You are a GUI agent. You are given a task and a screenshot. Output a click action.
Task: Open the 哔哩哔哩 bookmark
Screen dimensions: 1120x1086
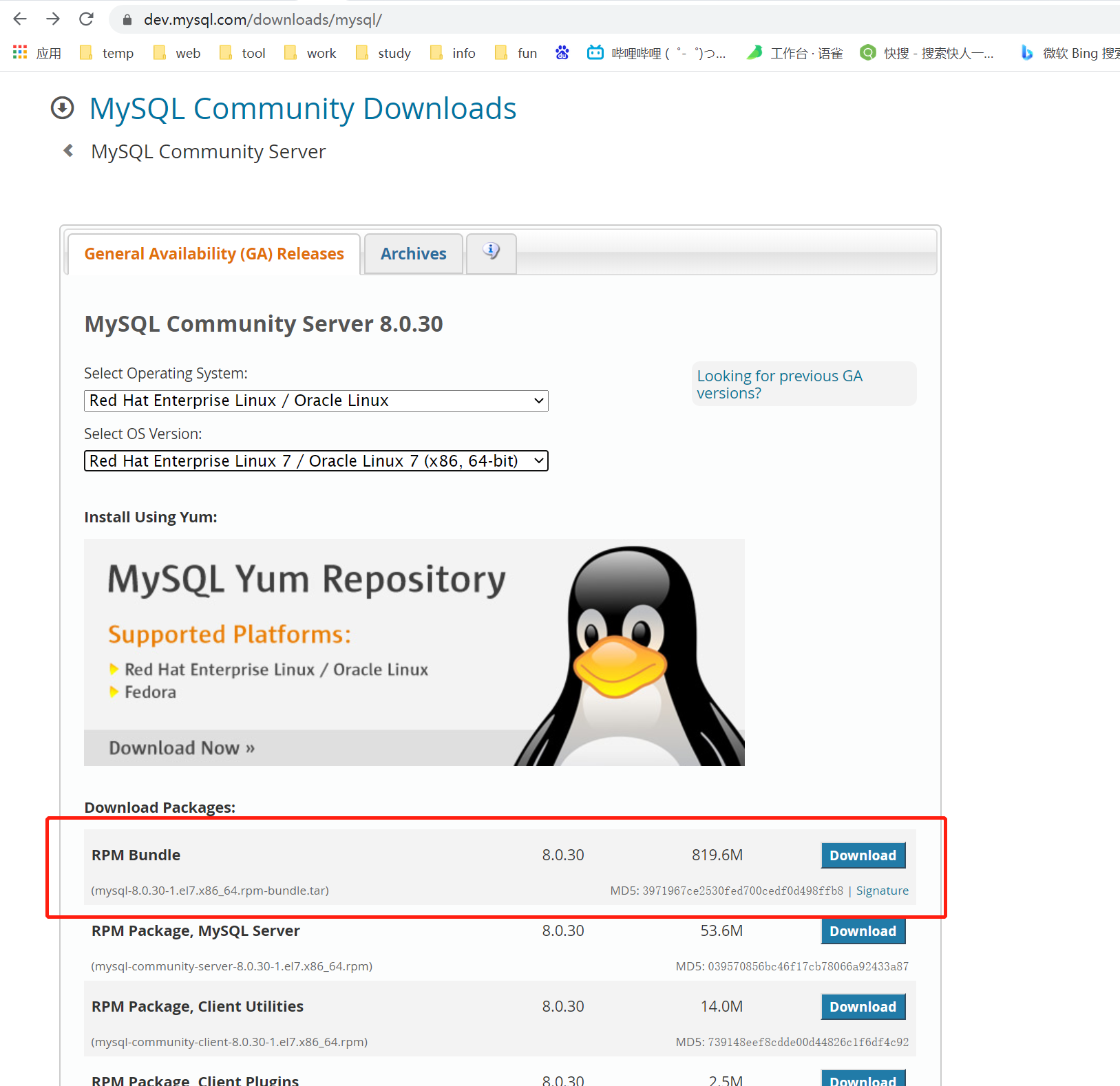pos(656,53)
